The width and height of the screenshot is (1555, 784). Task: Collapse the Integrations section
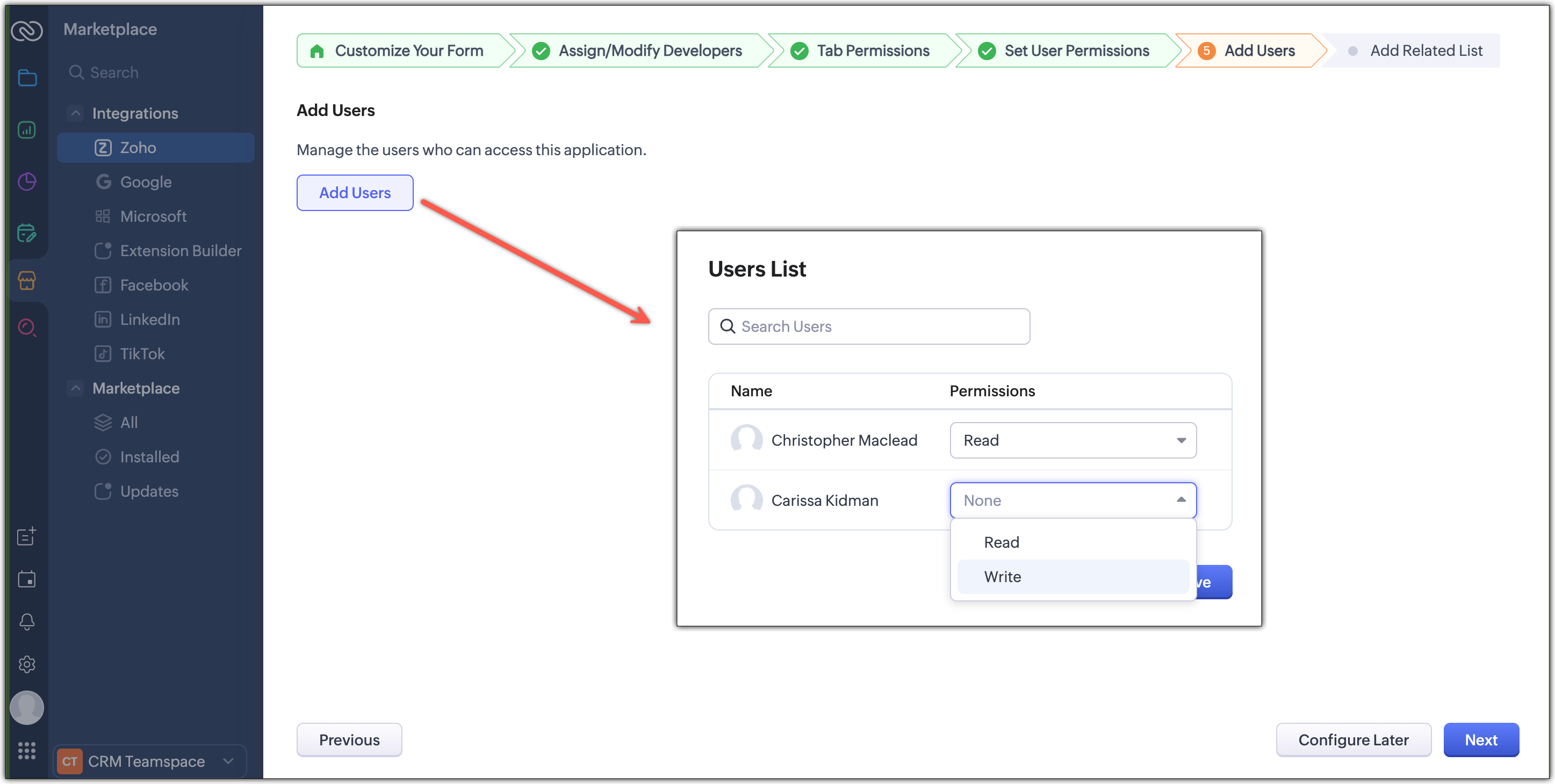point(75,113)
